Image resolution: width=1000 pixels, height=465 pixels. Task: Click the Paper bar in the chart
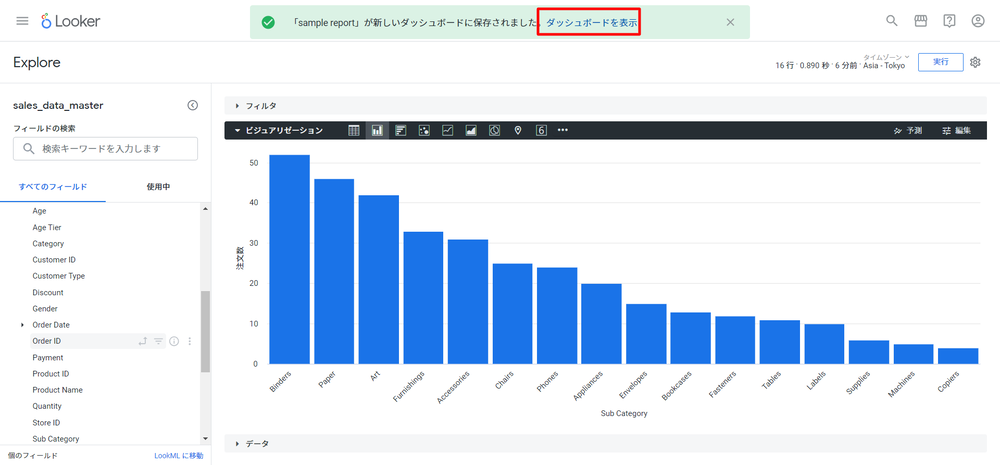pyautogui.click(x=334, y=272)
